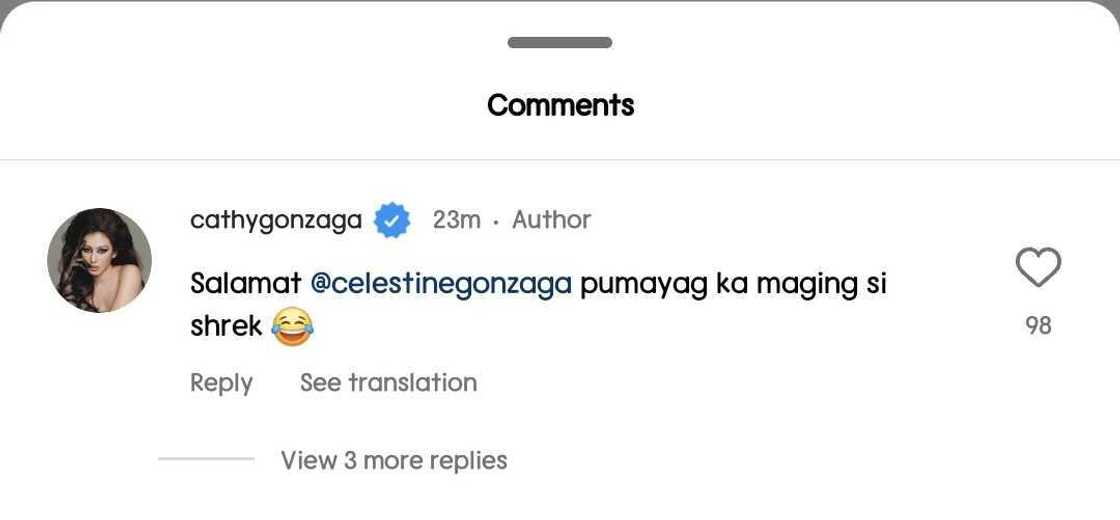Click the line beside View 3 more replies

click(x=206, y=460)
